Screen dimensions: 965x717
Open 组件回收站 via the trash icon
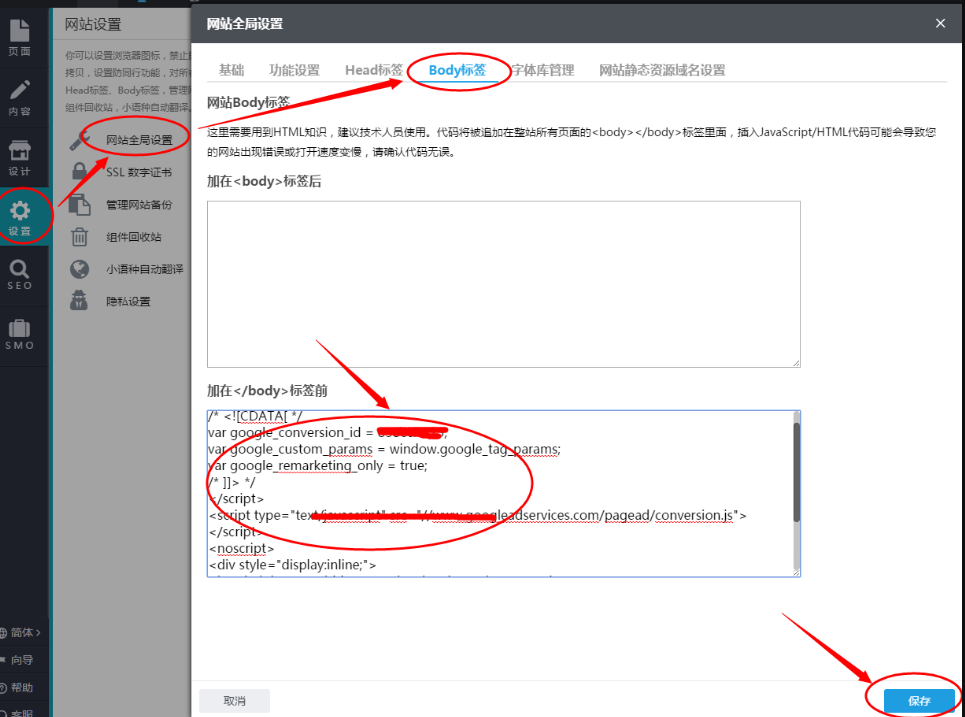pos(79,237)
